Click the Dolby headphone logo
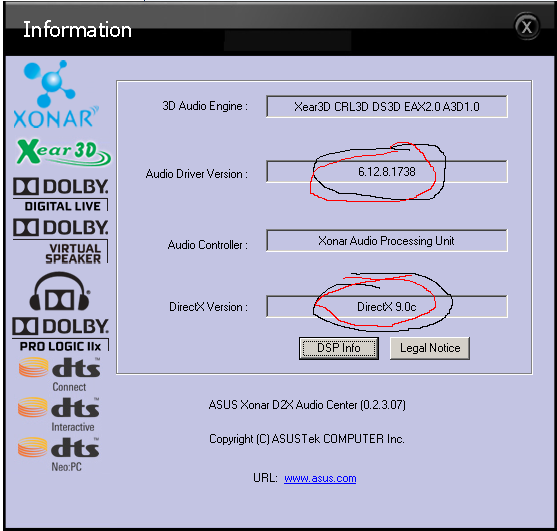Screen dimensions: 557x531 (x=59, y=291)
